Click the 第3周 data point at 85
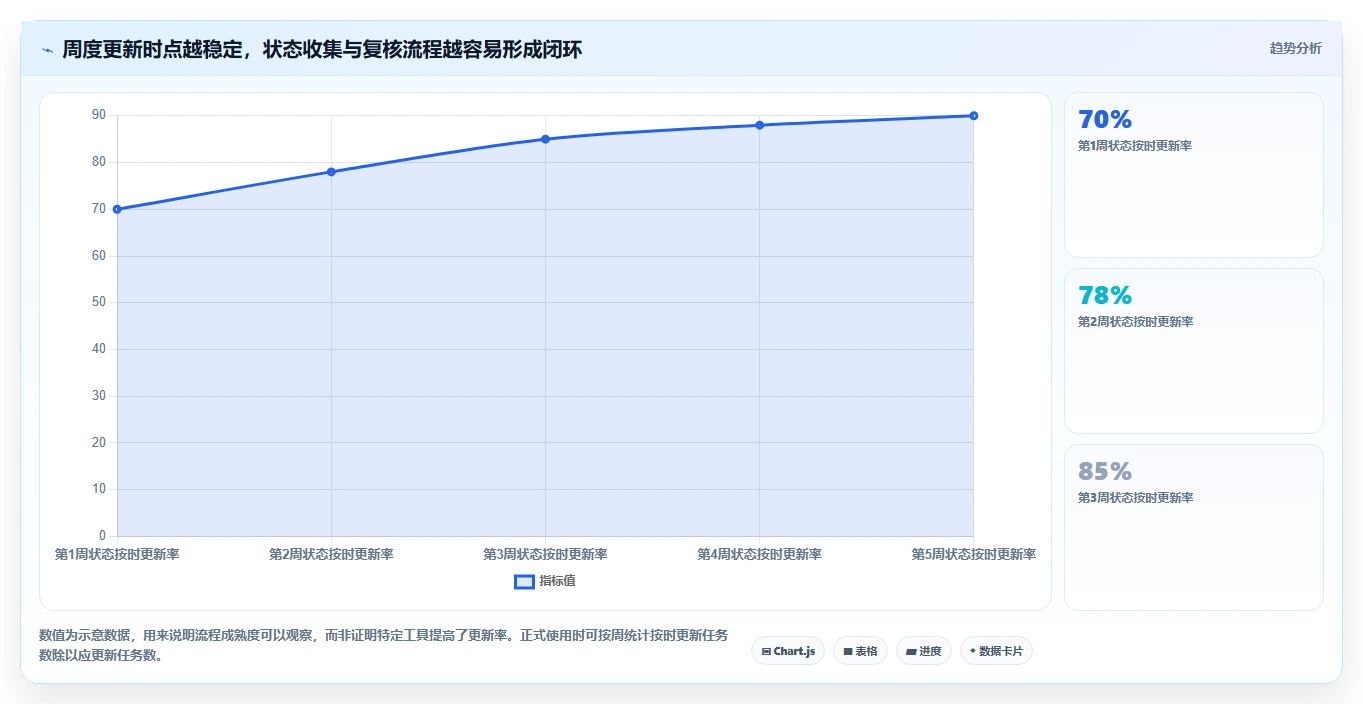 (x=545, y=139)
